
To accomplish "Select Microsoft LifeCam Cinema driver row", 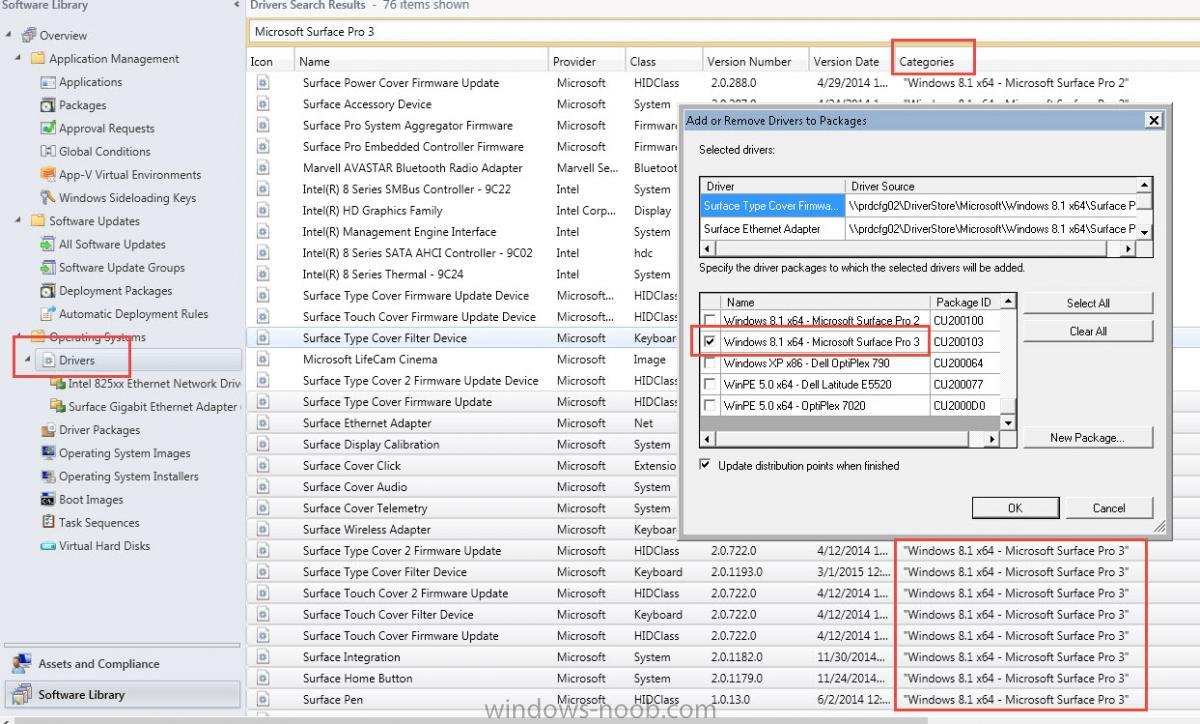I will pos(463,359).
